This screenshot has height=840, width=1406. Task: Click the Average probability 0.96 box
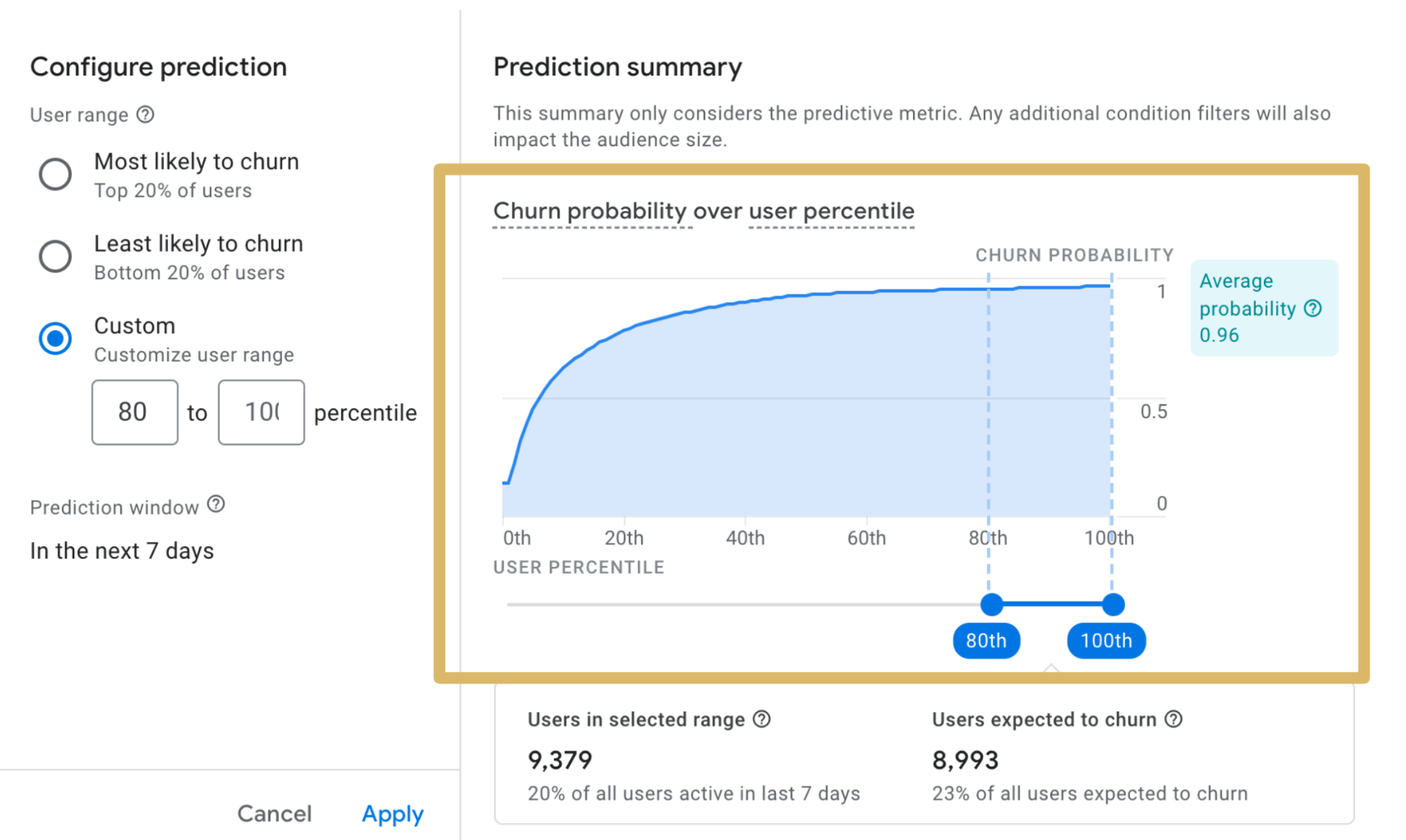pos(1263,308)
